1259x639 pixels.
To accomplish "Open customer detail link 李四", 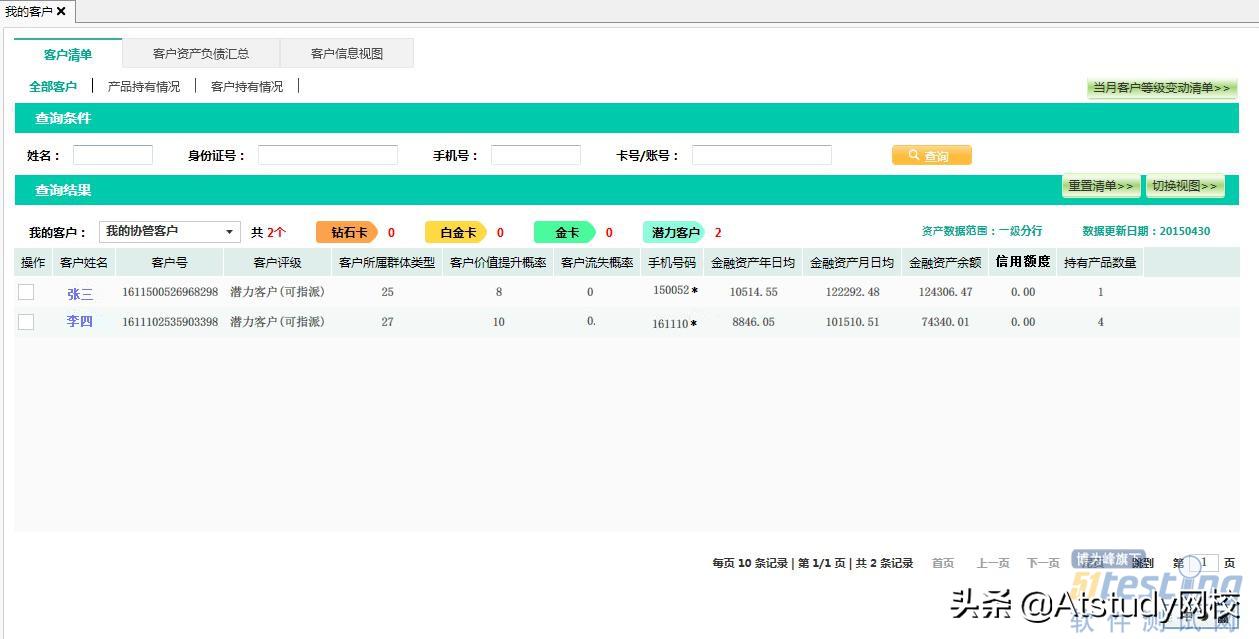I will 81,322.
